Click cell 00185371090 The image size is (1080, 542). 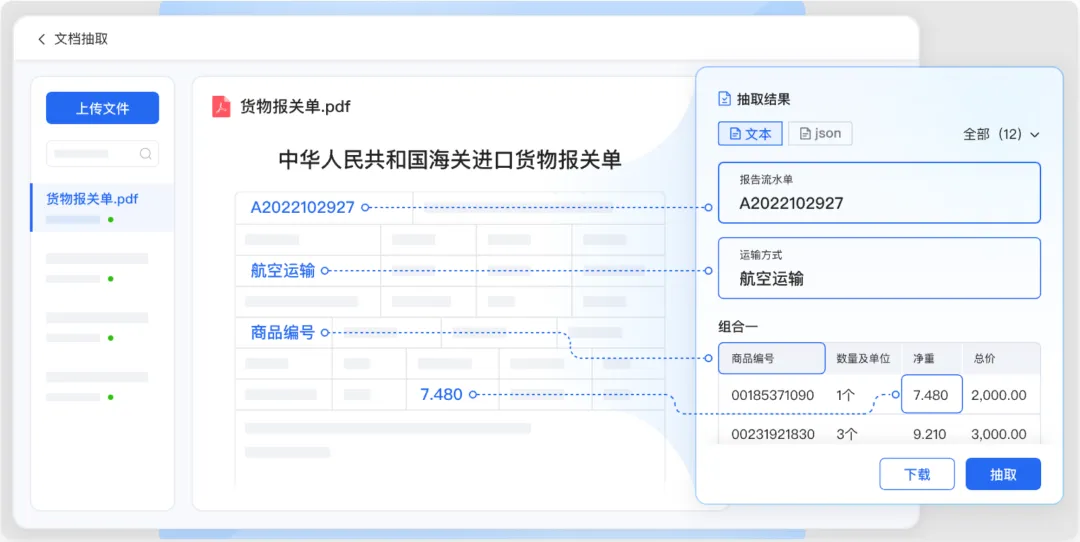pos(772,395)
